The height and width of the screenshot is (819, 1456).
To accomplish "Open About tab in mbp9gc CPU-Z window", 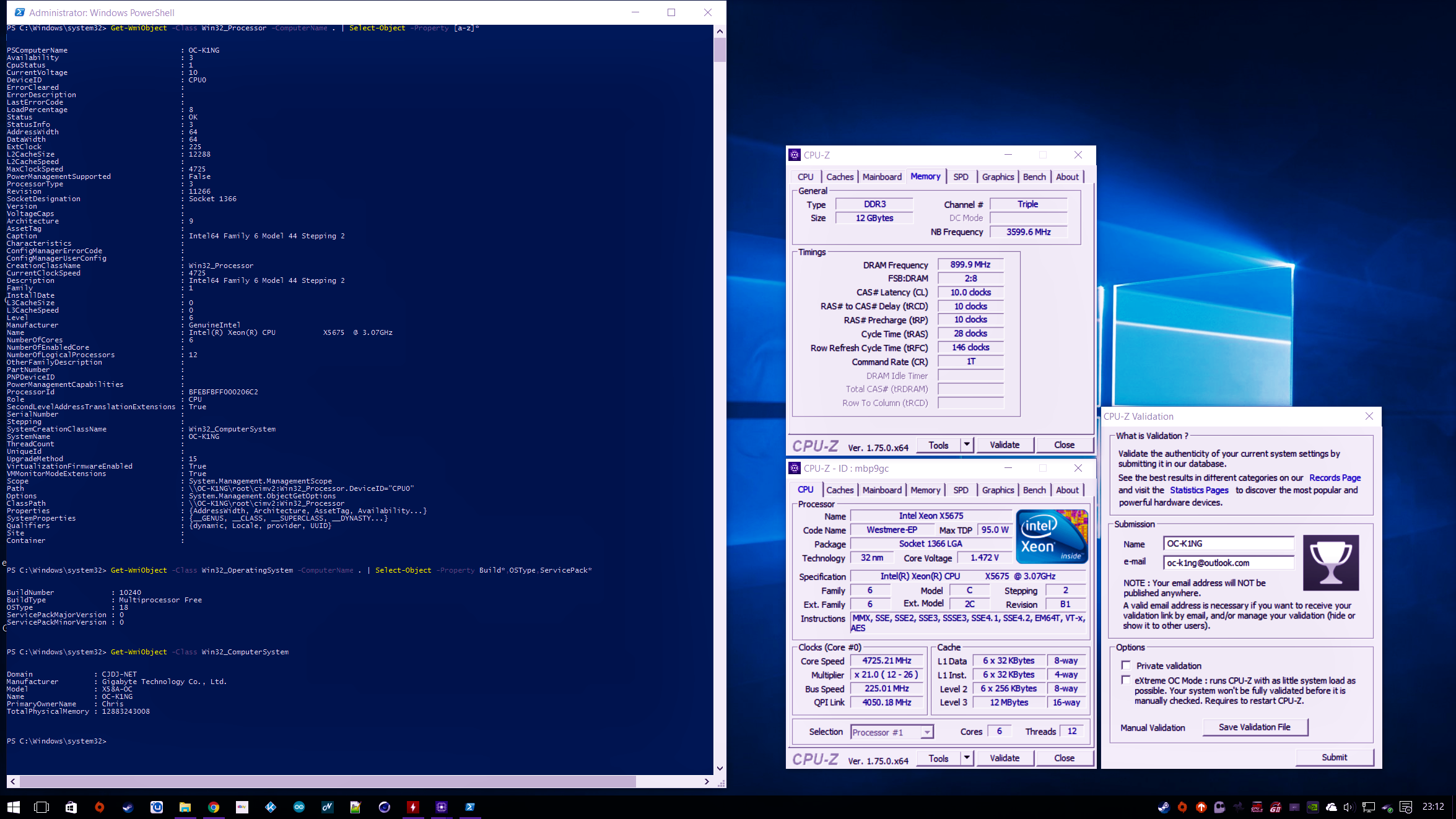I will [x=1067, y=490].
